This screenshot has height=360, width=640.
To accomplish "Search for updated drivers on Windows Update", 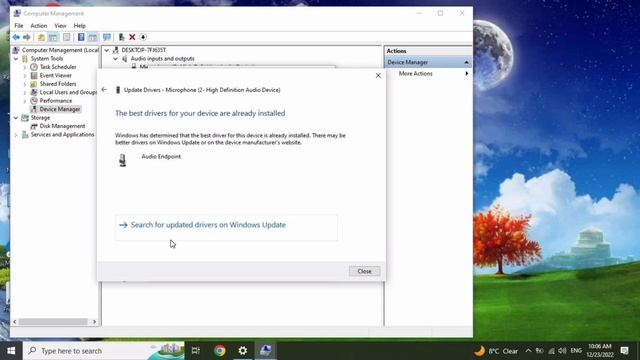I will (226, 227).
